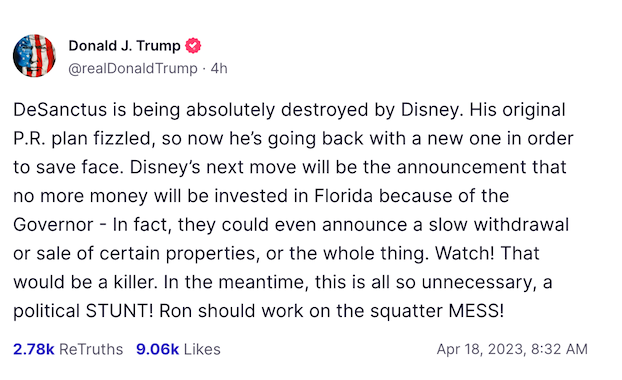Click the word DeSanctus in the post

tap(60, 110)
